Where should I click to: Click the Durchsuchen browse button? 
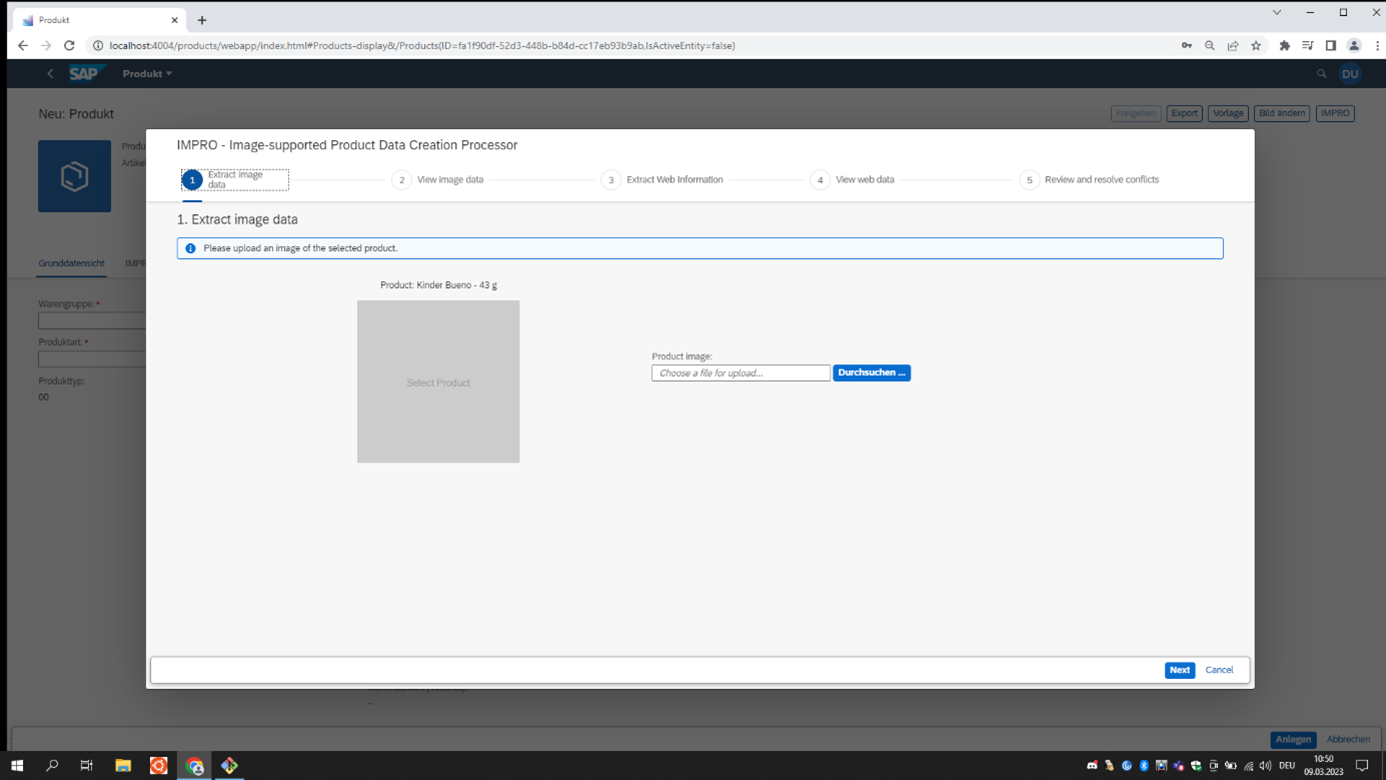pyautogui.click(x=871, y=373)
